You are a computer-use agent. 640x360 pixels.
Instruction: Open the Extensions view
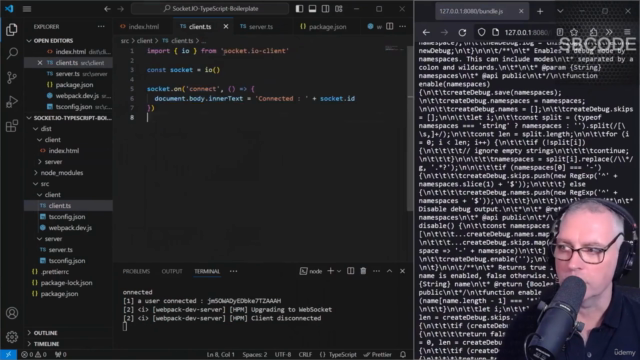coord(12,125)
